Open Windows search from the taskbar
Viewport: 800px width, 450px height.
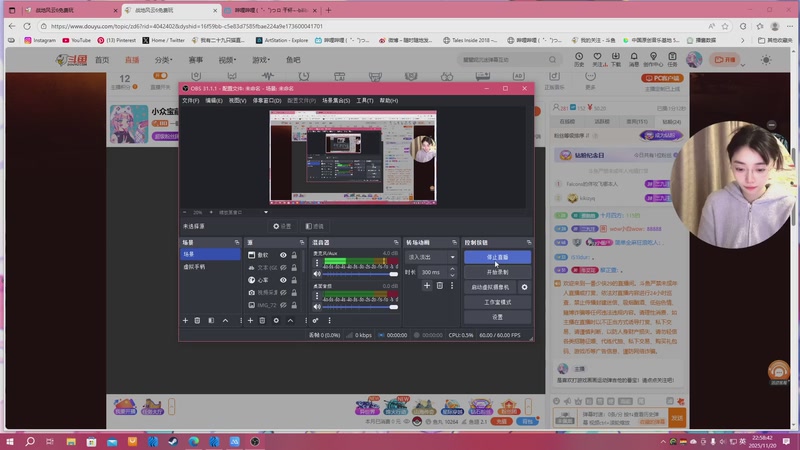point(30,441)
